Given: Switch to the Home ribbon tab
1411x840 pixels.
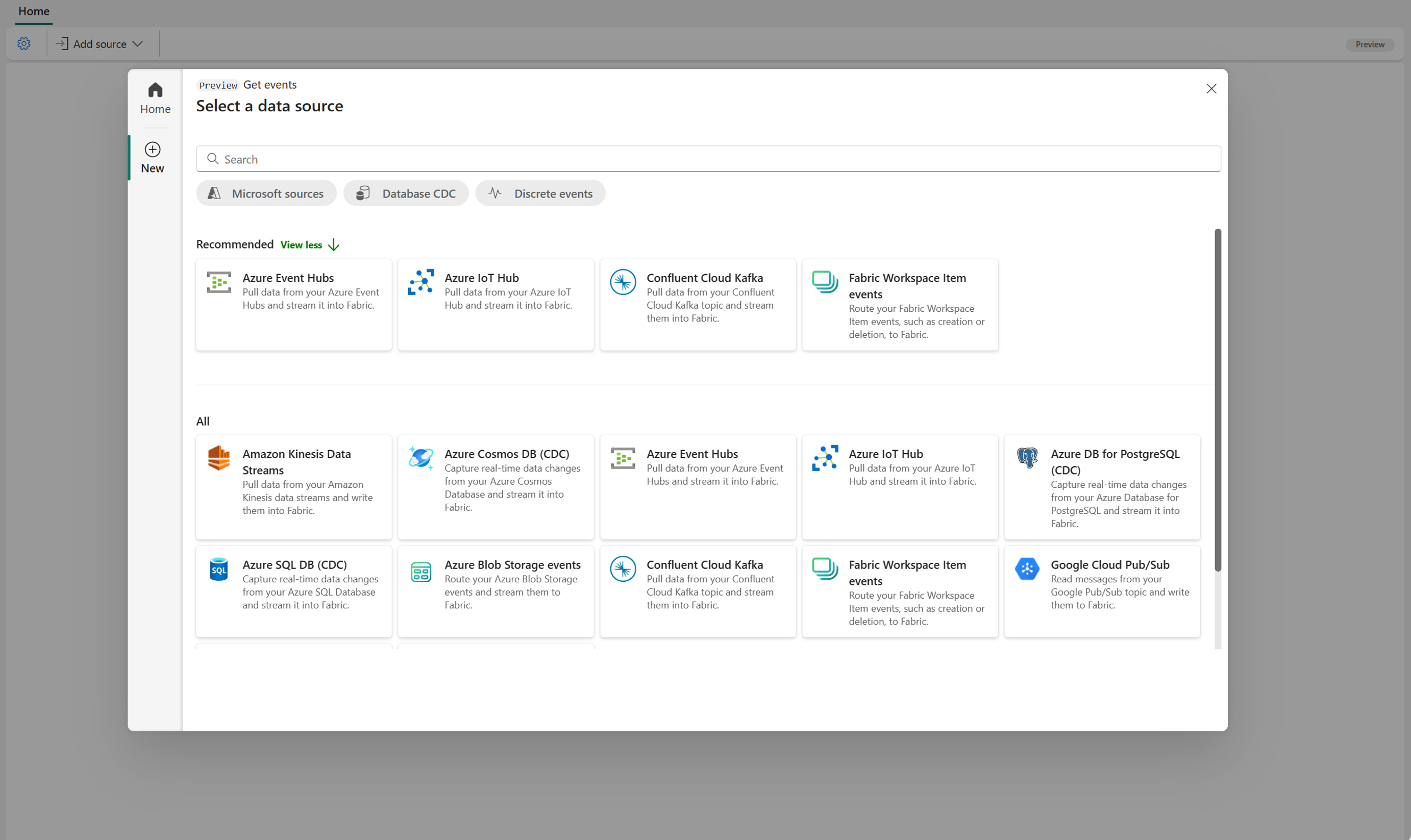Looking at the screenshot, I should coord(34,11).
